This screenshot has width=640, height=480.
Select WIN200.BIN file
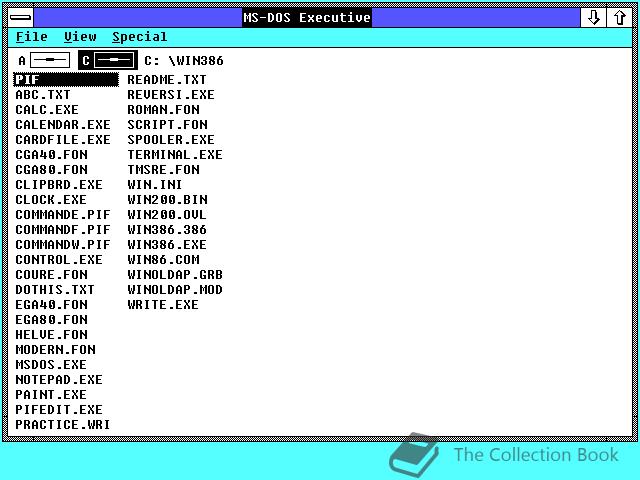(167, 200)
